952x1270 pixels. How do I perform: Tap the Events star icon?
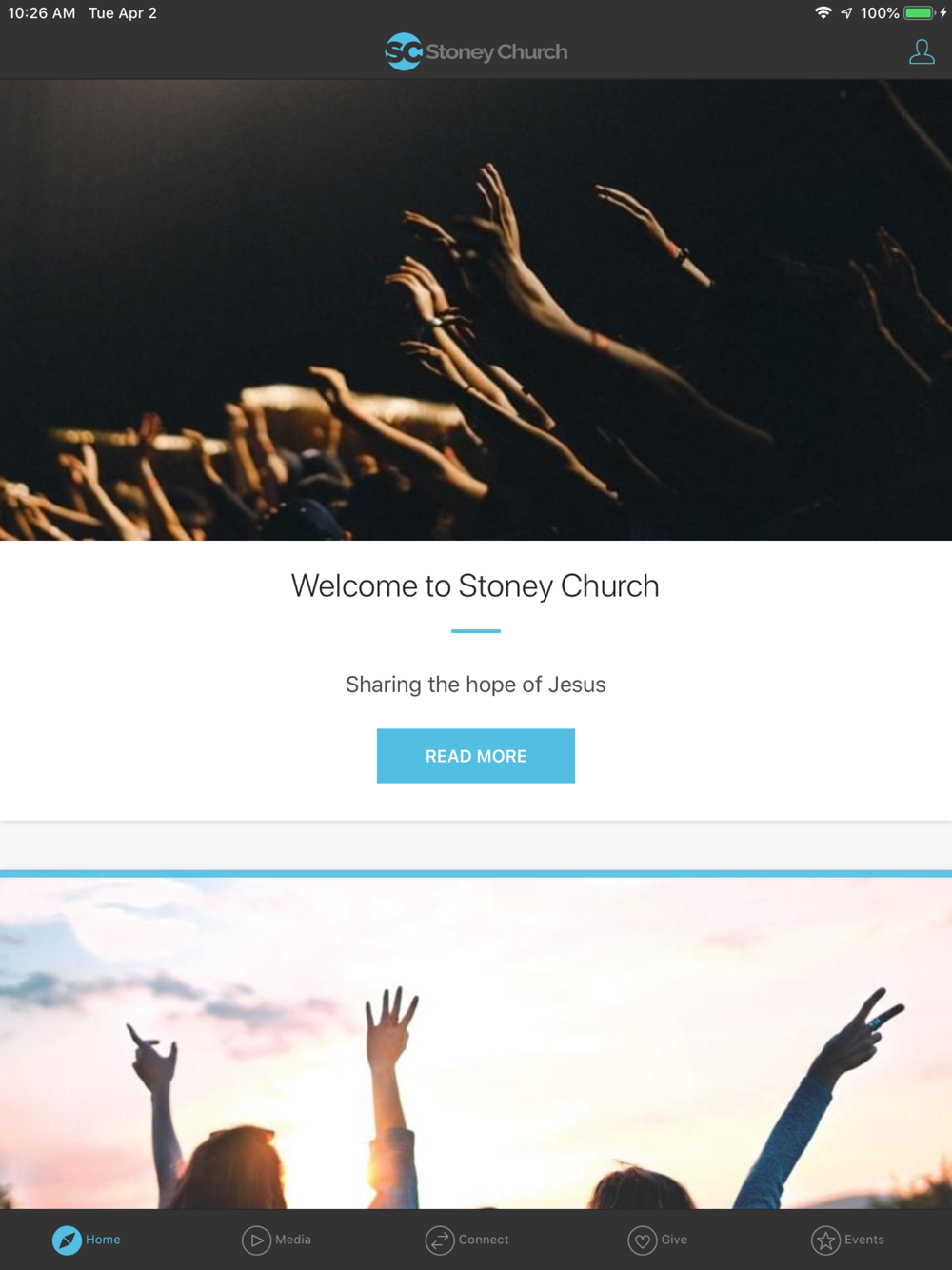click(x=825, y=1240)
